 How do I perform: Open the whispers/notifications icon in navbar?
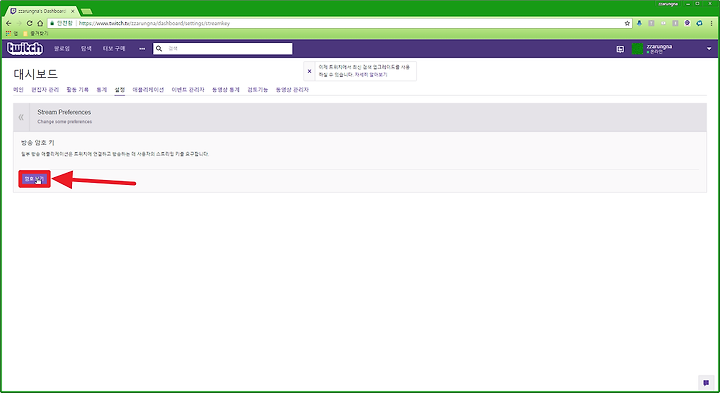tap(620, 49)
